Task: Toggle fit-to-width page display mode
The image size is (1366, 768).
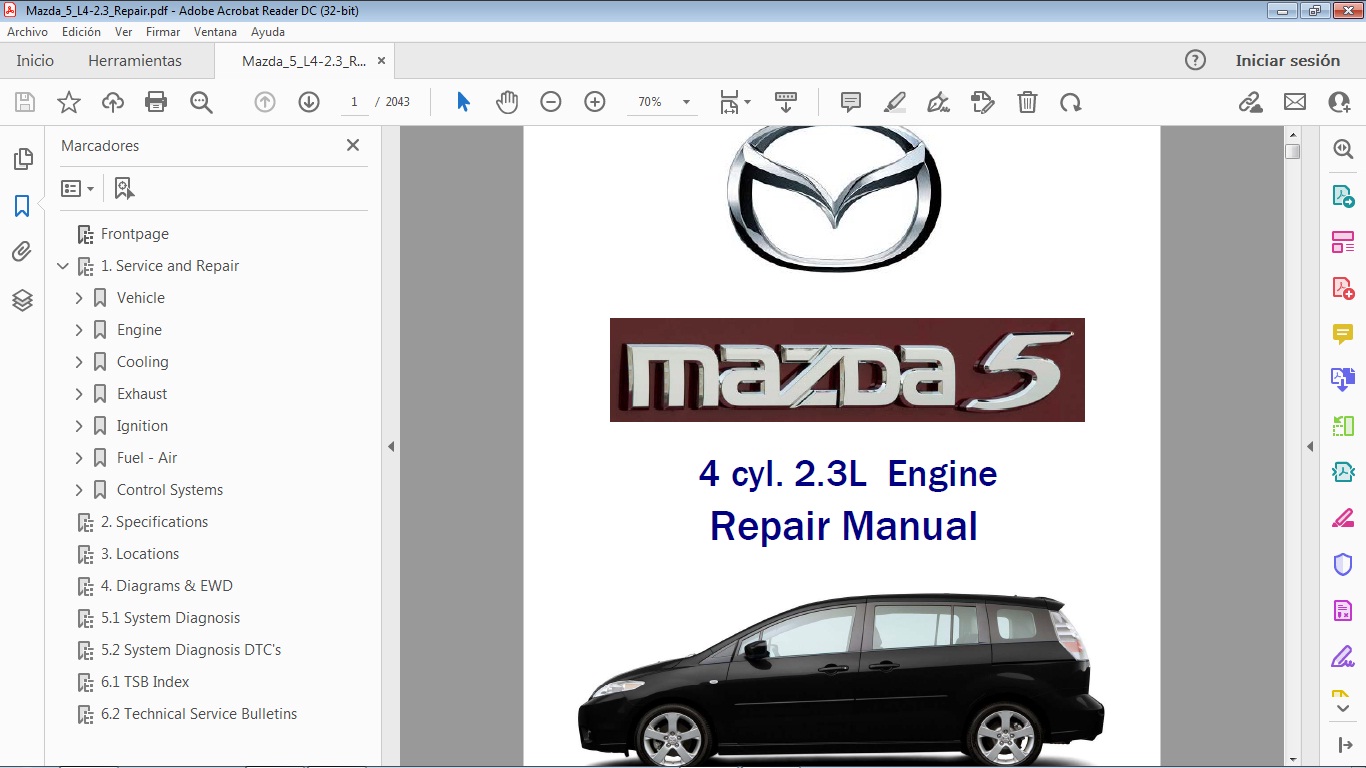Action: 730,101
